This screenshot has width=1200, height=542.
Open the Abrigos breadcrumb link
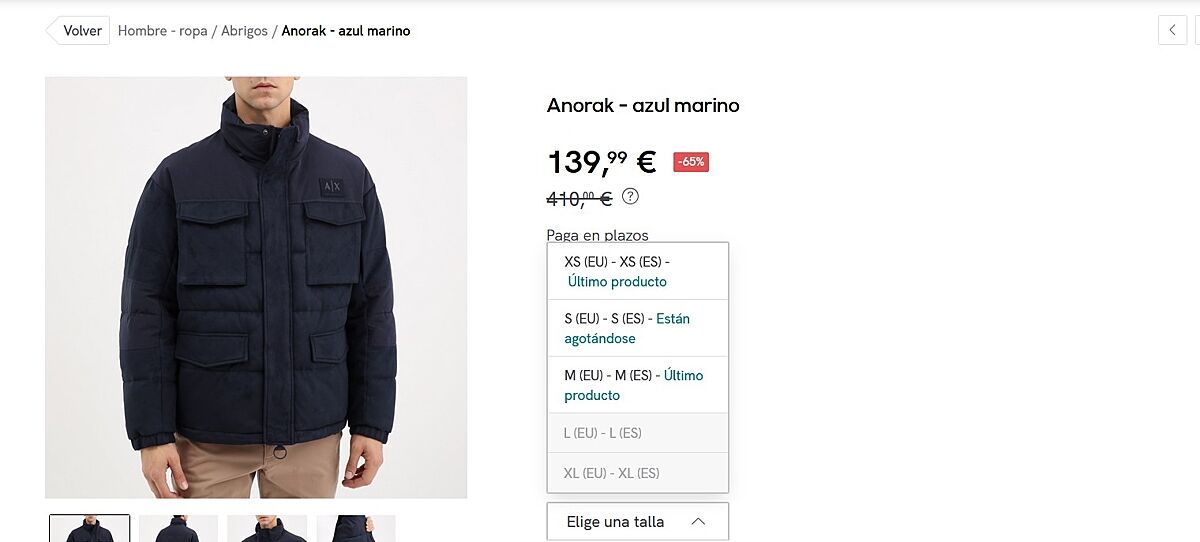click(244, 31)
